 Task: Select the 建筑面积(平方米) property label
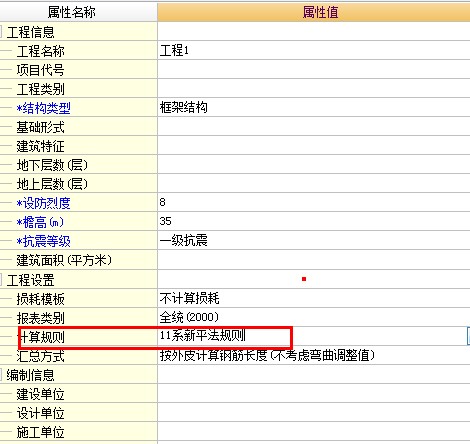(x=64, y=260)
